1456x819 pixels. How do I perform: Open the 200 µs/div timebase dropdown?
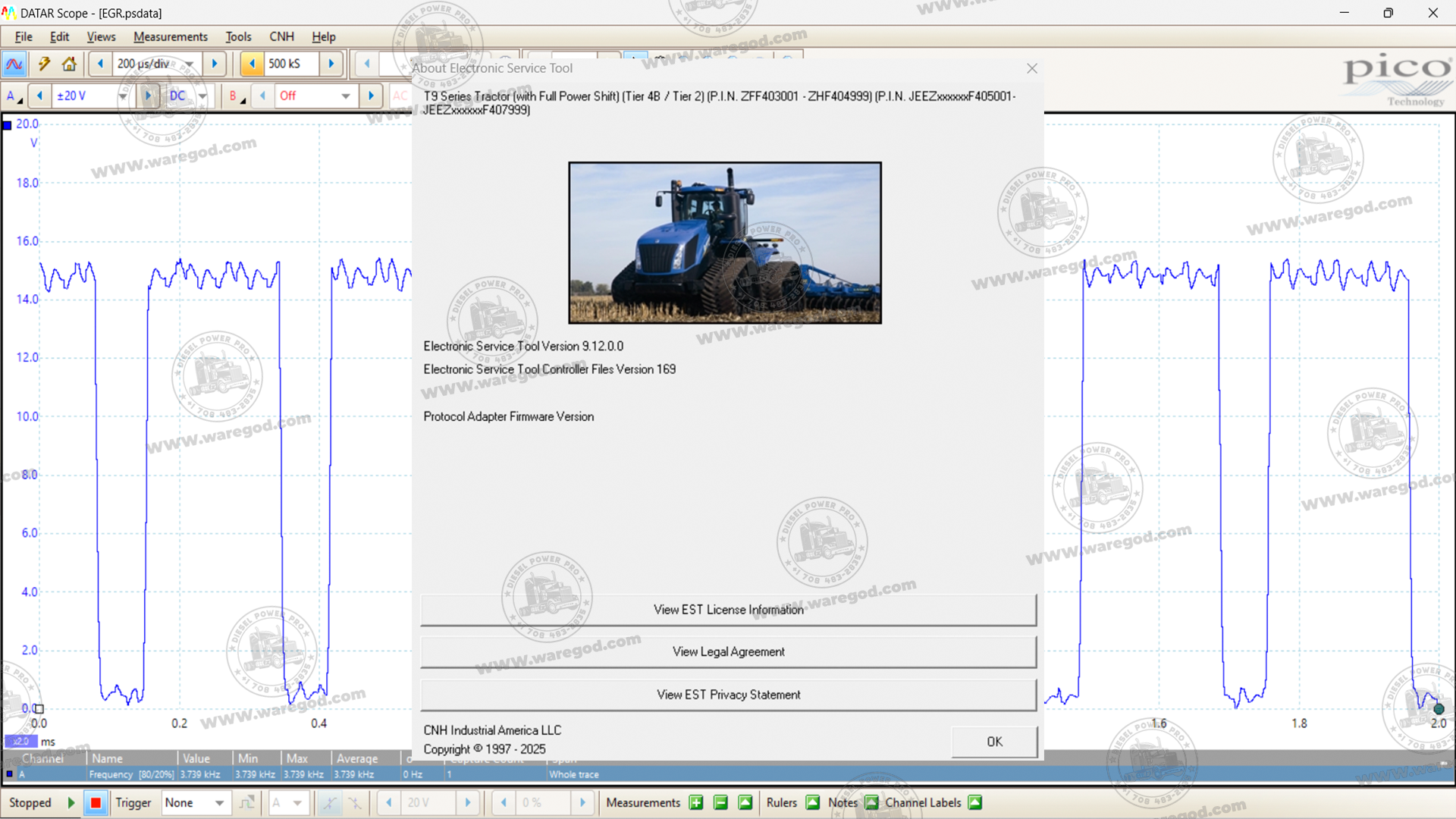189,64
